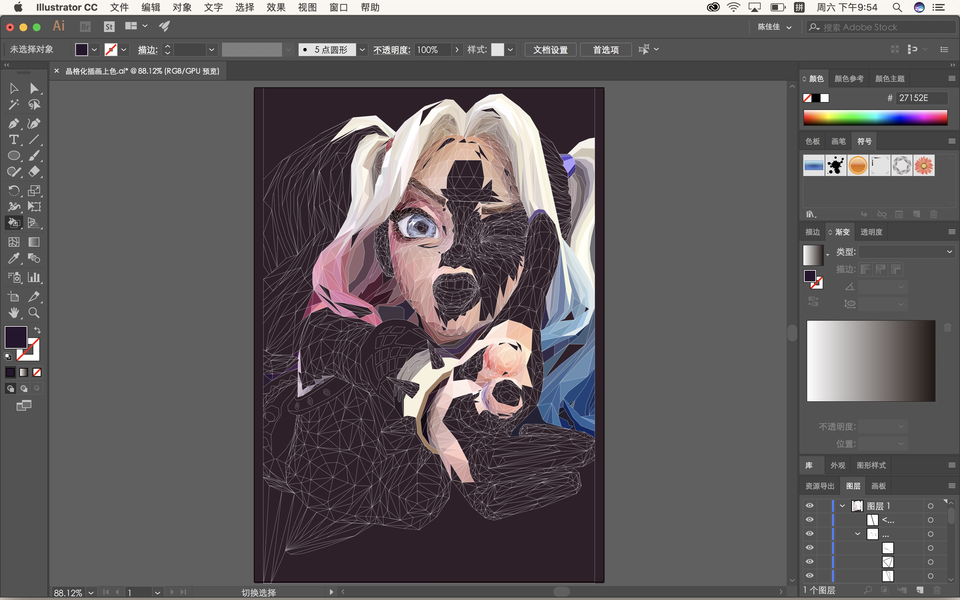Select the Eyedropper tool
Viewport: 960px width, 600px height.
(14, 258)
